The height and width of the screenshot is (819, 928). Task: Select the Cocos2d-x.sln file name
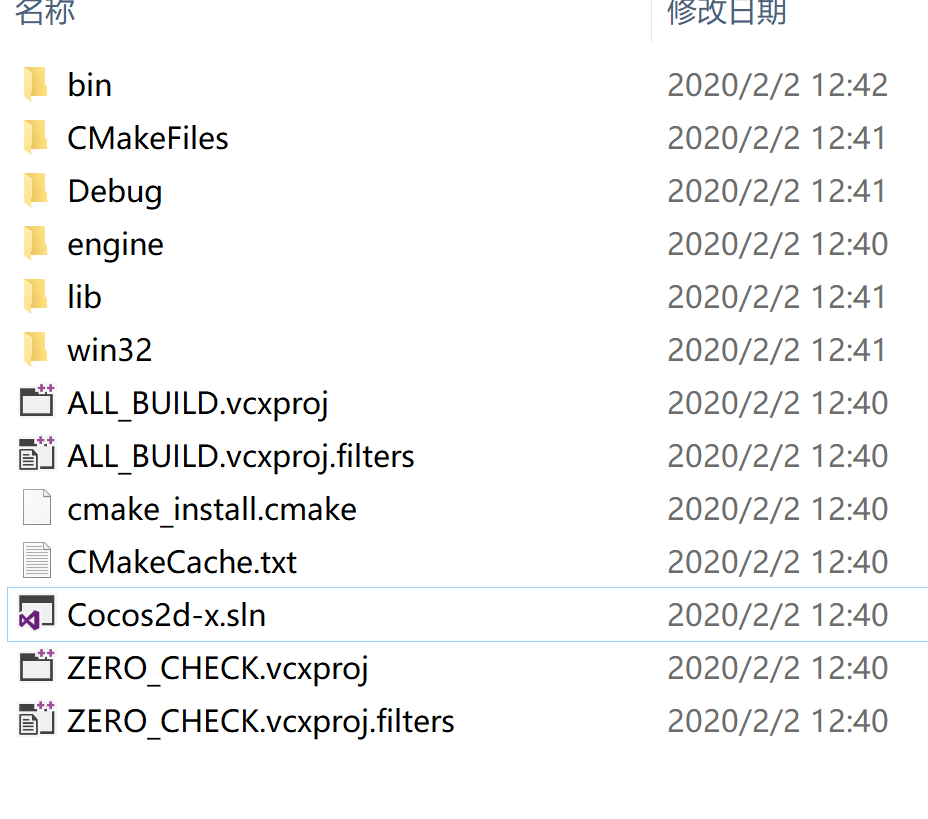click(166, 615)
